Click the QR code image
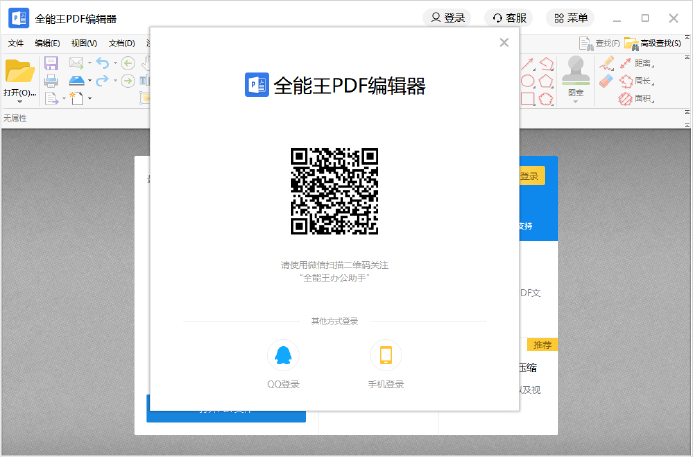 (334, 190)
